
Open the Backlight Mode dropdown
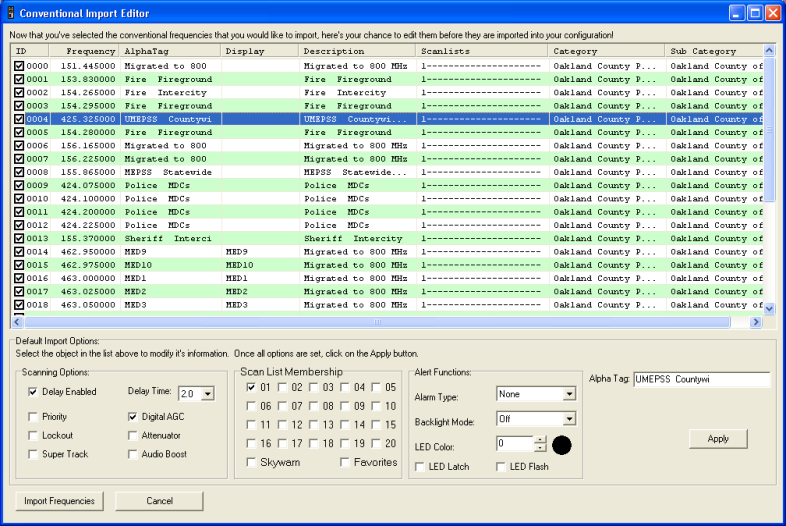[569, 420]
